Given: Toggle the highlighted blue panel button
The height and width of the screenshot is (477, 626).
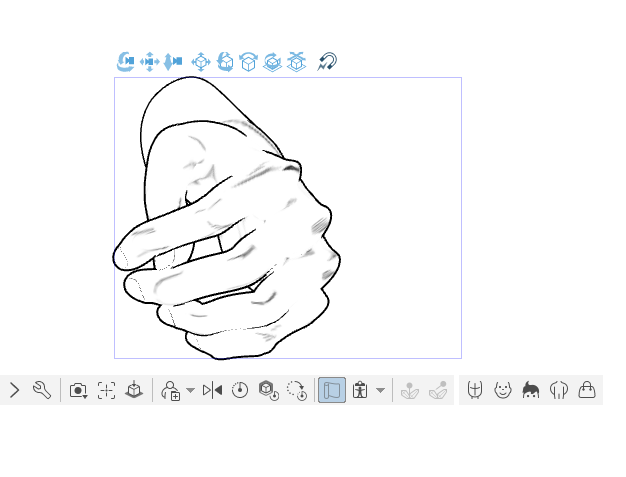Looking at the screenshot, I should (332, 390).
